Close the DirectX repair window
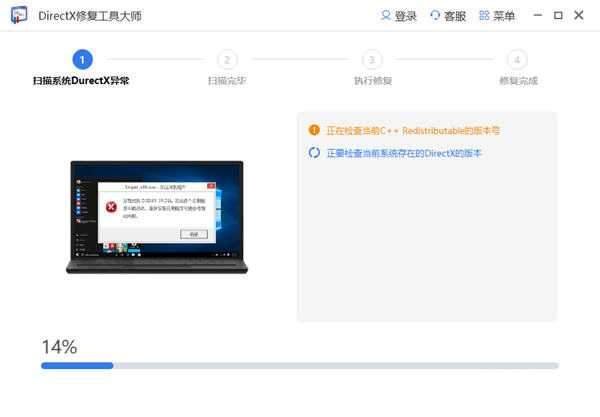Viewport: 600px width, 417px height. point(579,15)
